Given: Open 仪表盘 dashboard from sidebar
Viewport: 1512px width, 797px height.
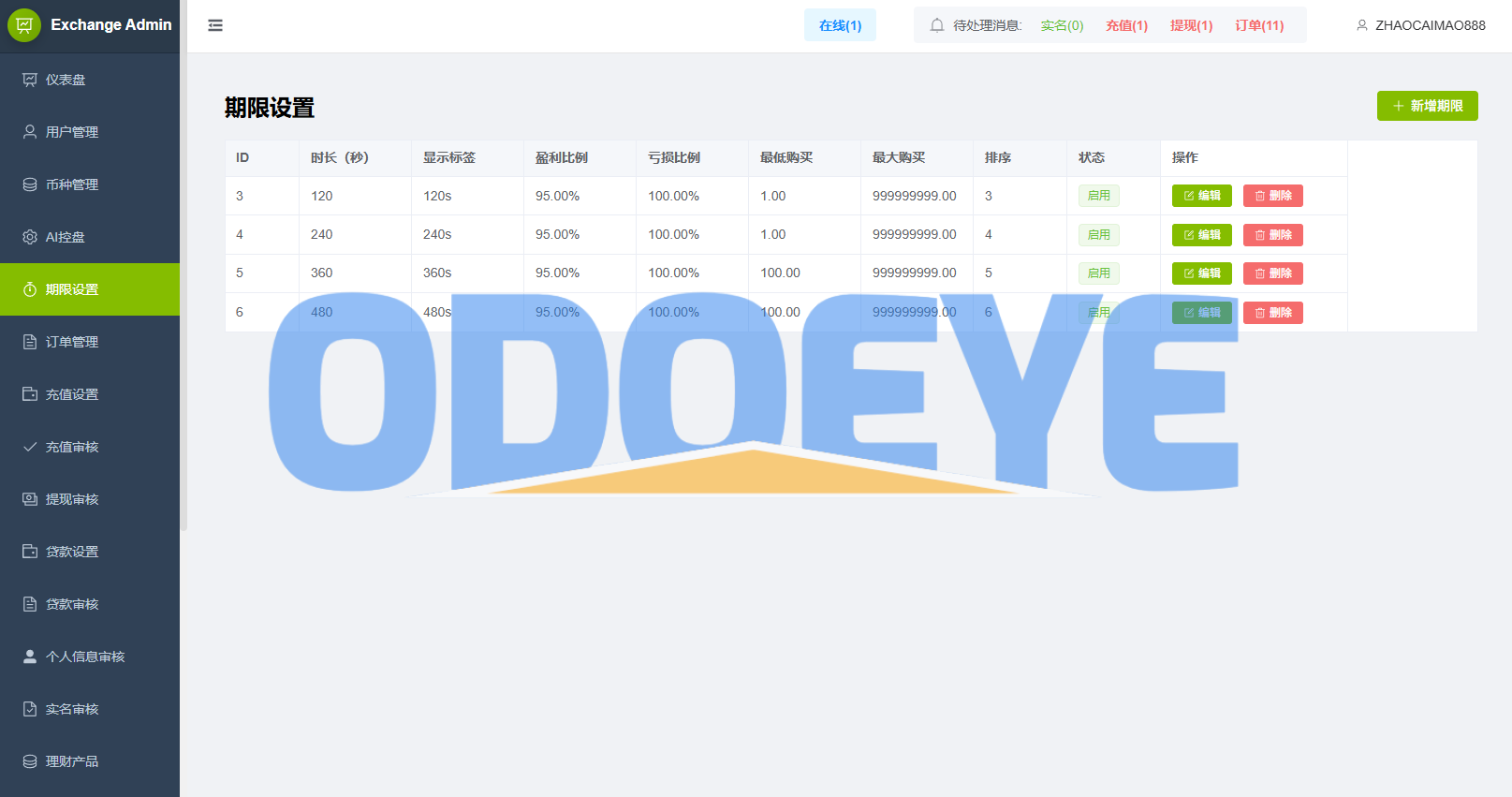Looking at the screenshot, I should tap(66, 80).
